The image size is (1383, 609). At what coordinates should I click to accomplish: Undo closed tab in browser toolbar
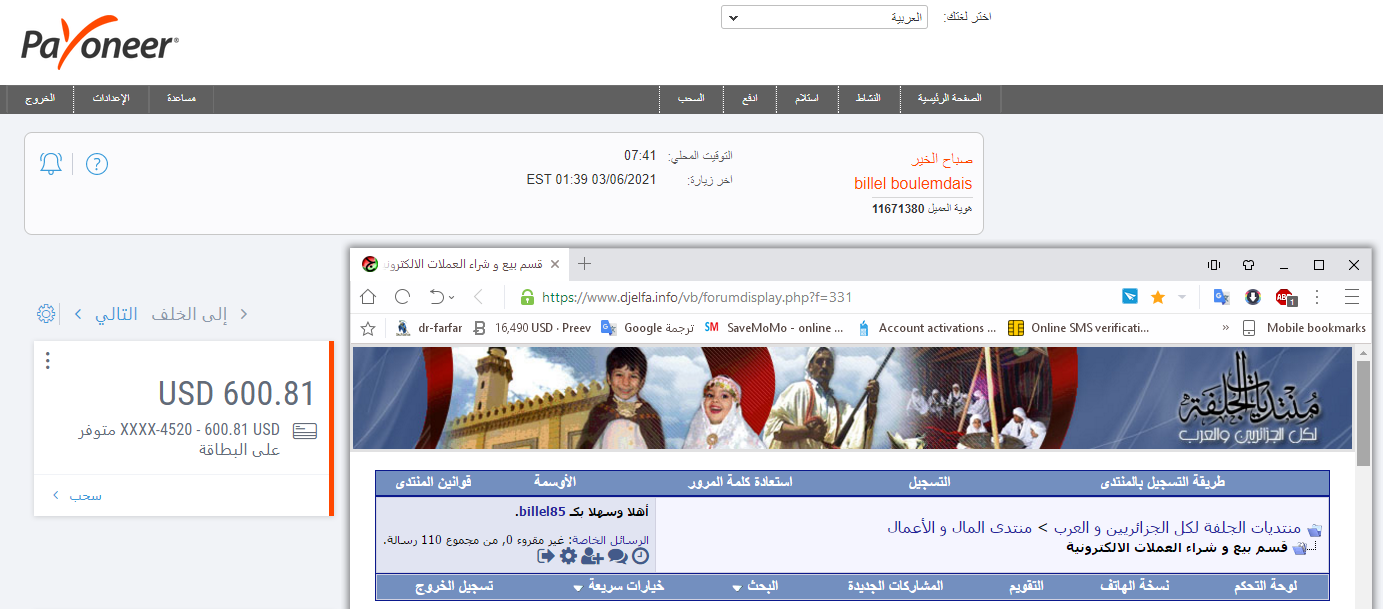click(437, 297)
